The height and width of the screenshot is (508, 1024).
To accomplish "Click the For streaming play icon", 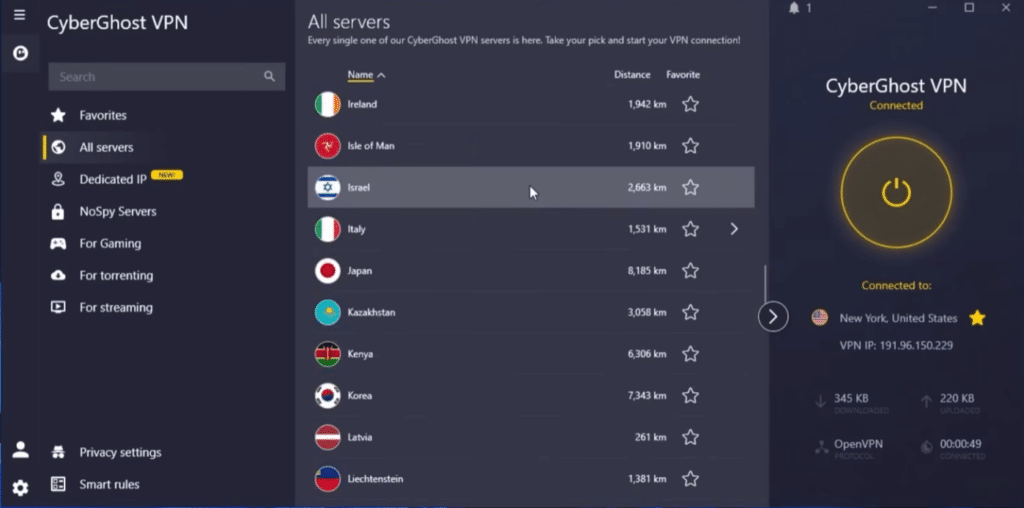I will point(58,308).
